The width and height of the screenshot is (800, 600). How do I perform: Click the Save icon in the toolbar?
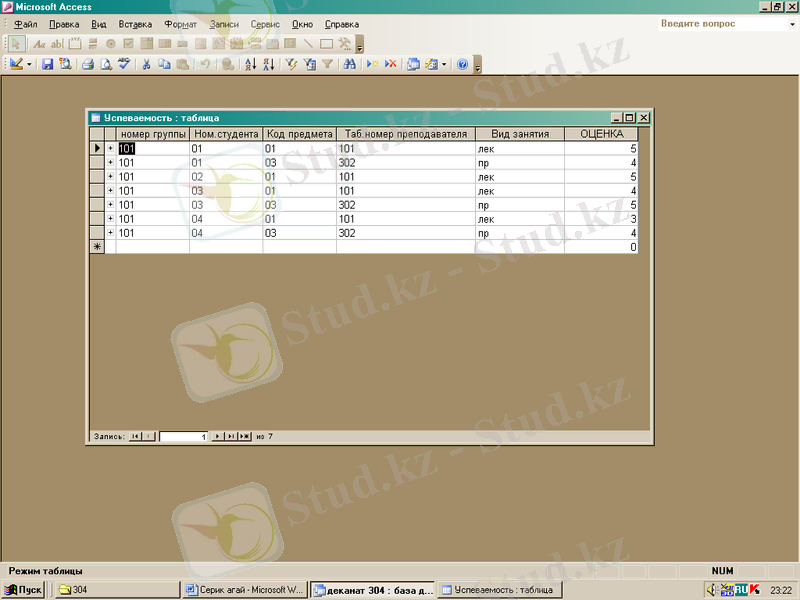click(x=47, y=64)
